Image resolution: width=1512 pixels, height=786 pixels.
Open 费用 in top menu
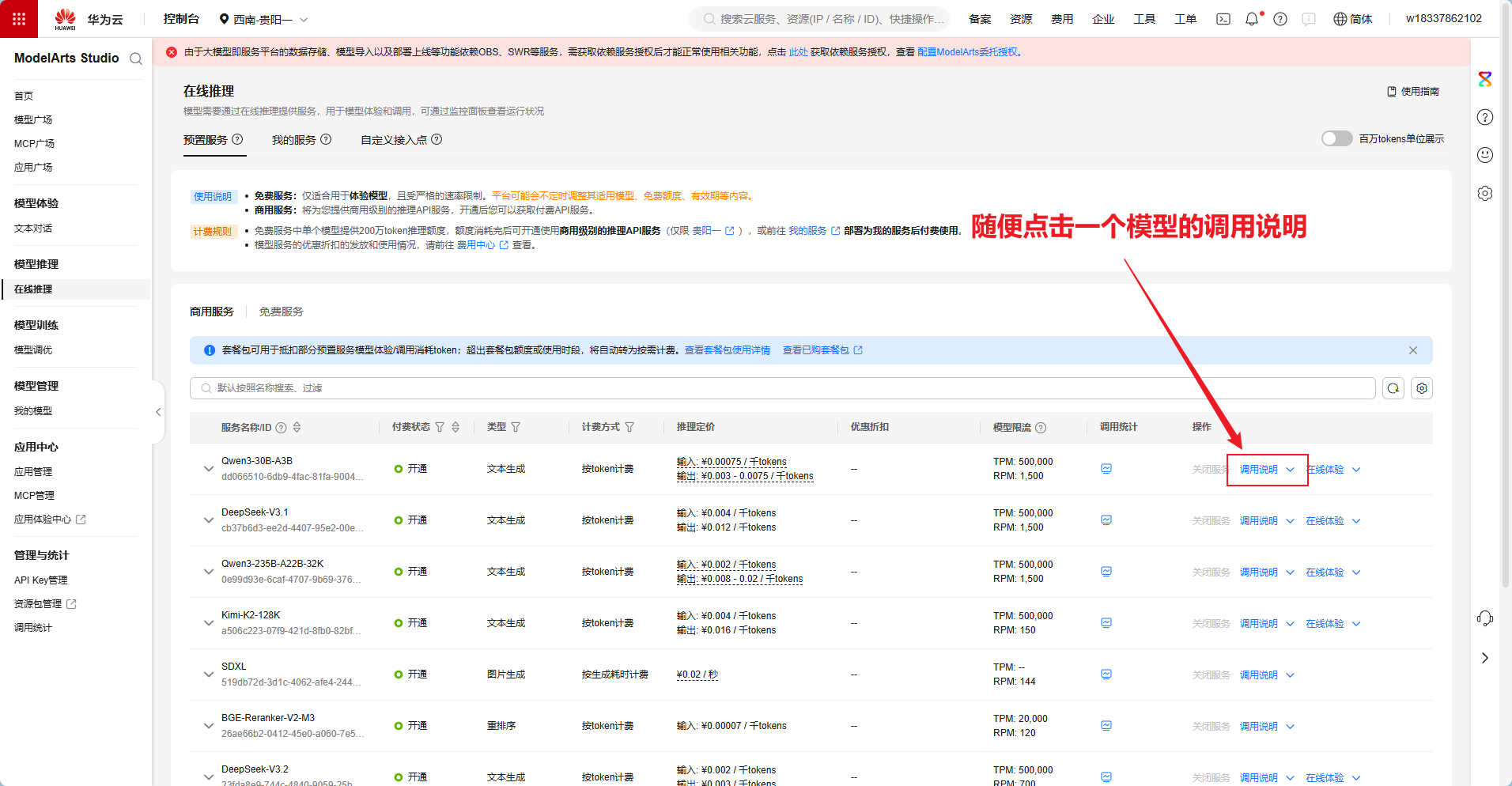(x=1062, y=19)
